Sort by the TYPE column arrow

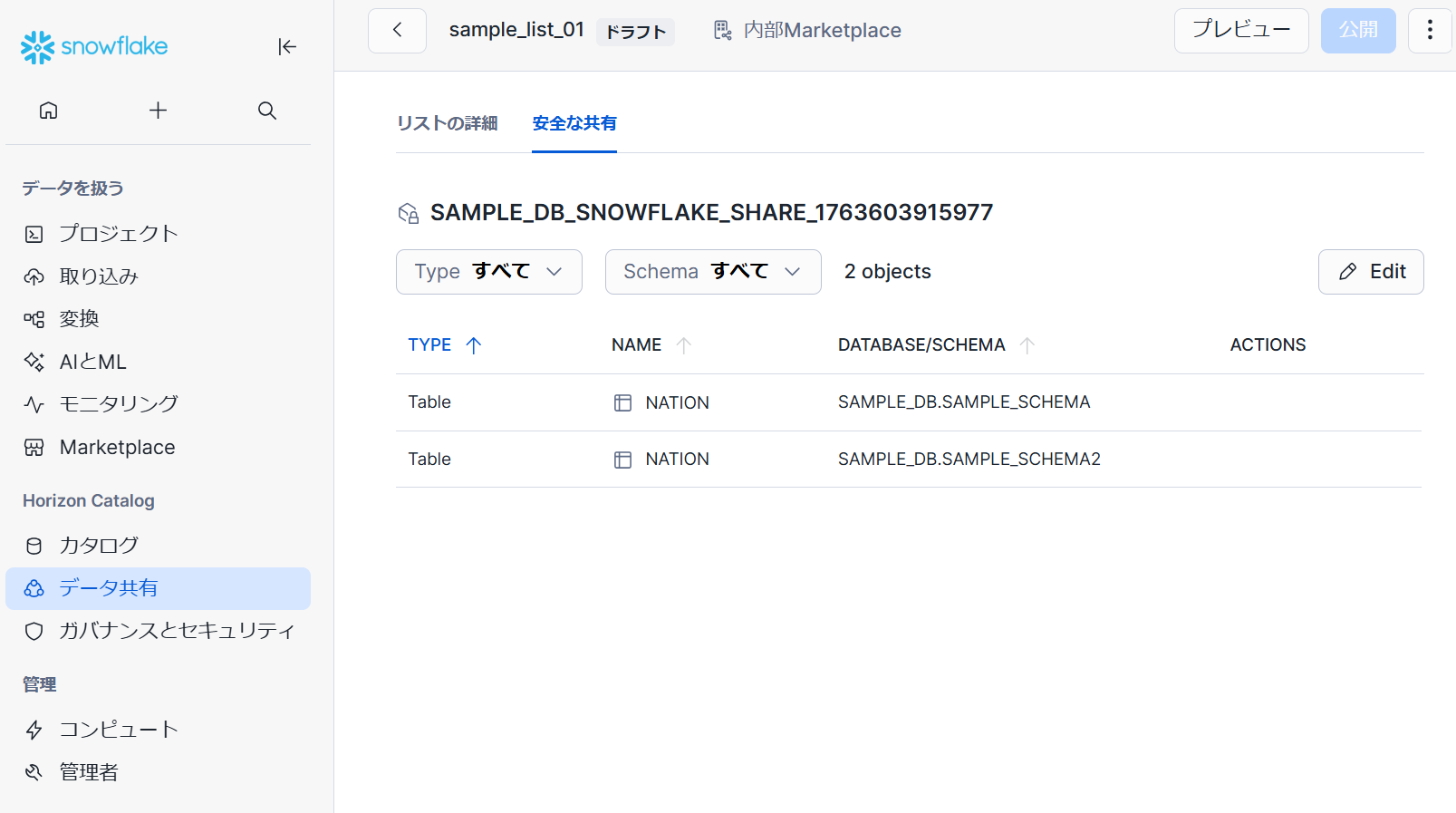point(473,345)
